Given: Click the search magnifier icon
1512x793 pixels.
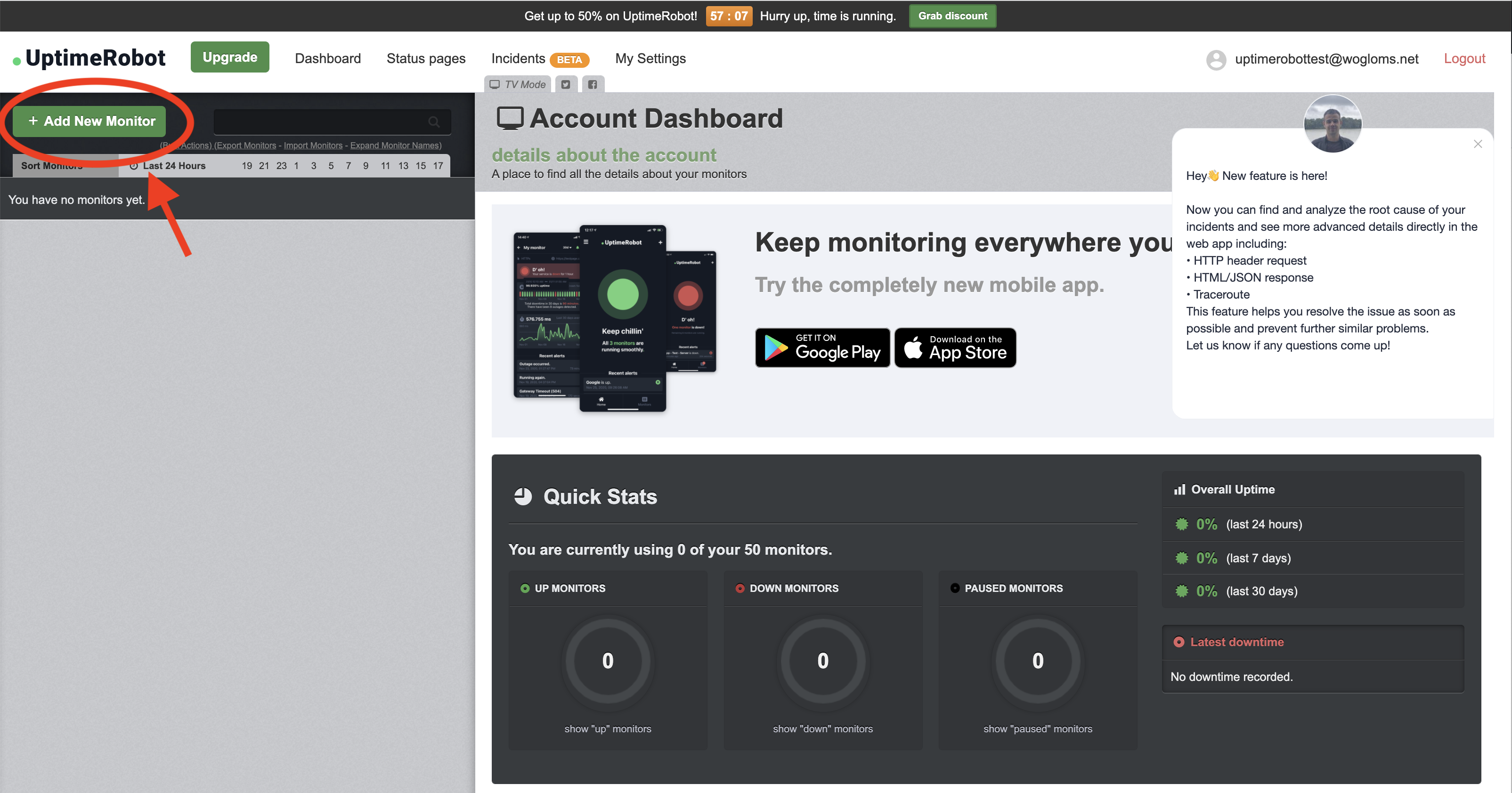Looking at the screenshot, I should (x=434, y=121).
